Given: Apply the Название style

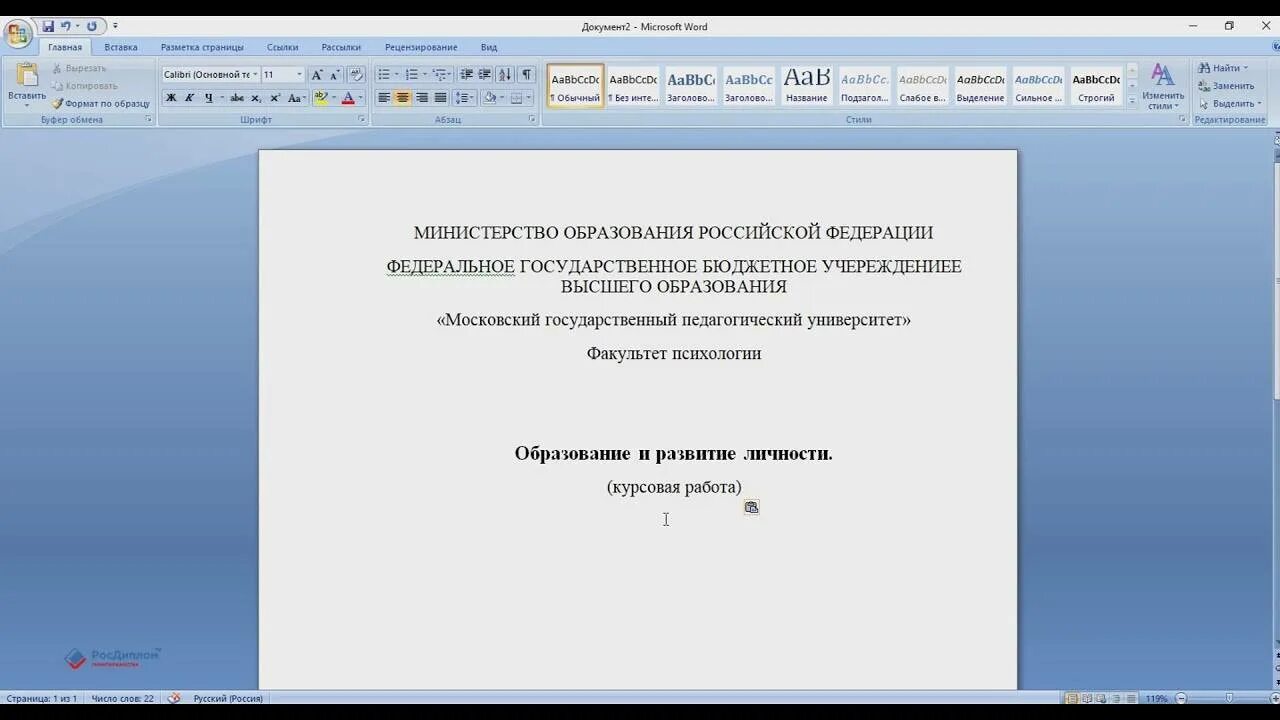Looking at the screenshot, I should 806,87.
